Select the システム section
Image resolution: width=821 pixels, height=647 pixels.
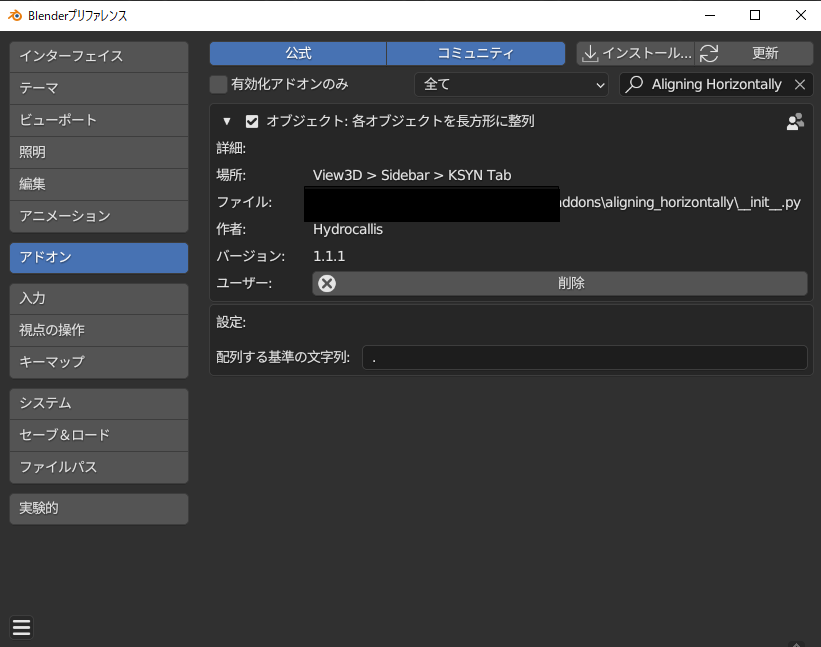(x=99, y=403)
